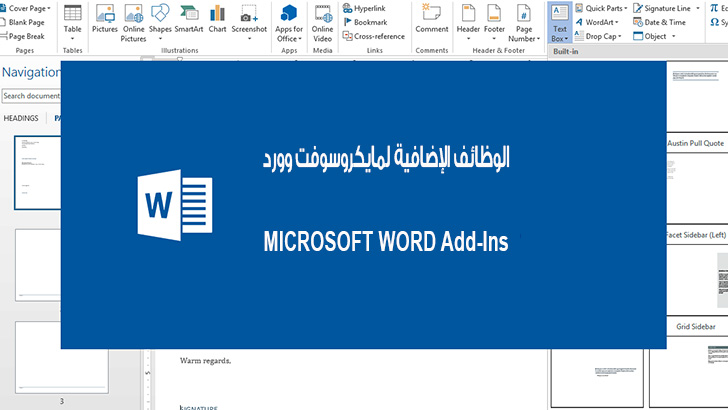Insert Date & Time
This screenshot has width=728, height=410.
[660, 22]
